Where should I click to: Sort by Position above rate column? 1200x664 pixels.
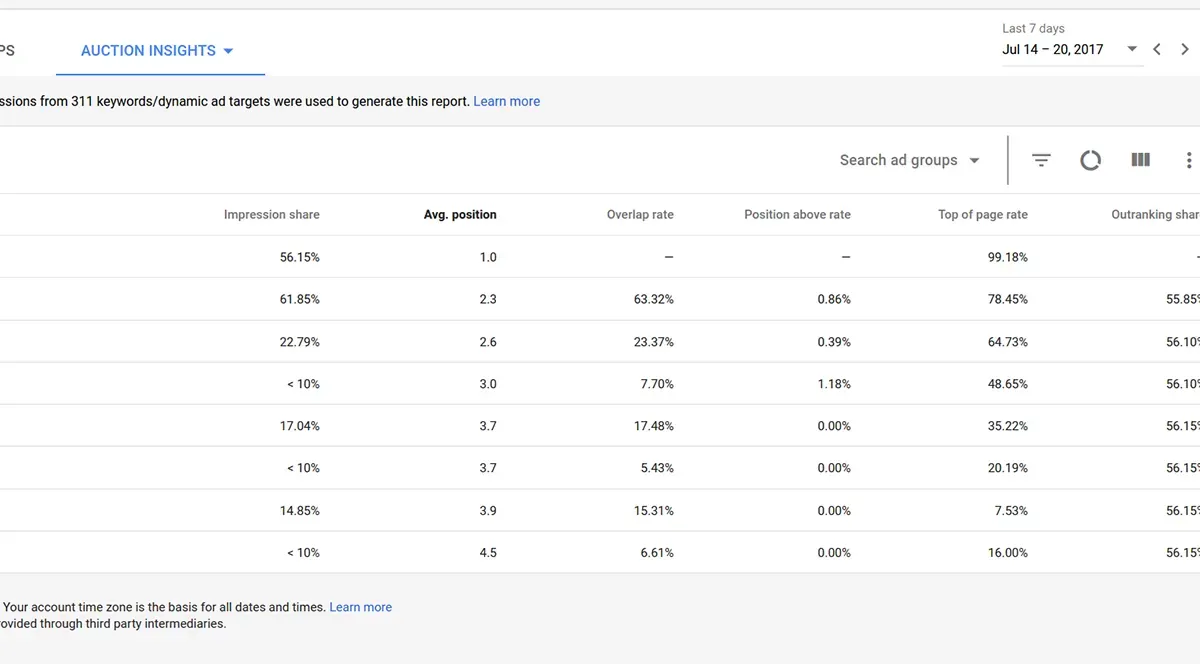coord(797,214)
